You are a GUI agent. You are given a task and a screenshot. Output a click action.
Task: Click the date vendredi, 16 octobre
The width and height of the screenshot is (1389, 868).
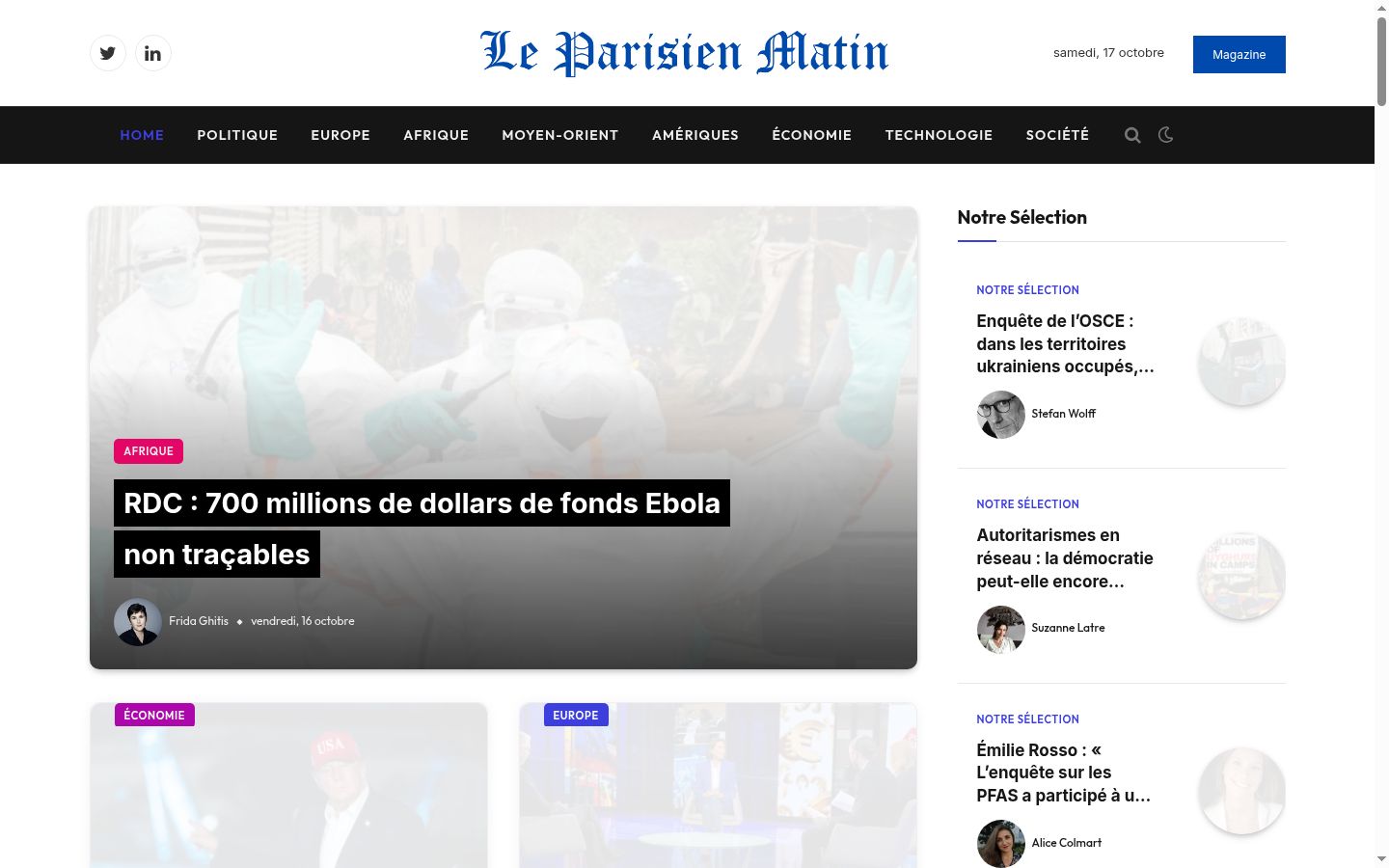click(302, 621)
